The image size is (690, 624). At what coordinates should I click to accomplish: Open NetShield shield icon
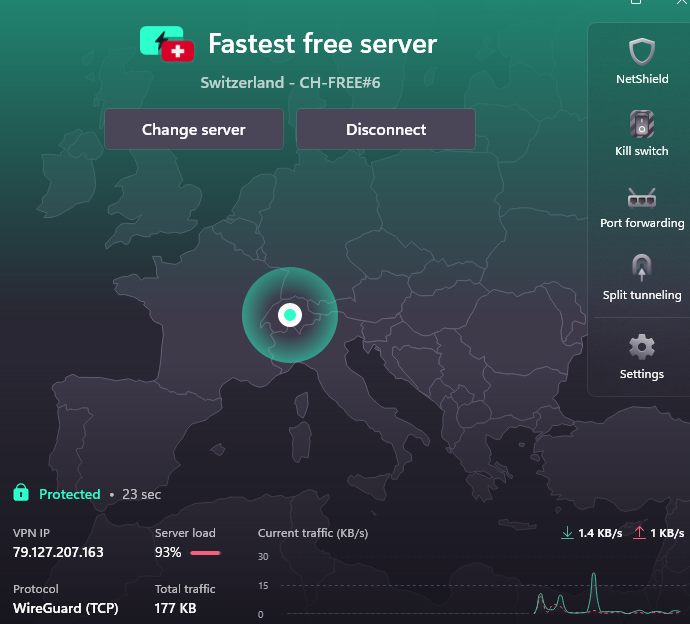pyautogui.click(x=642, y=51)
